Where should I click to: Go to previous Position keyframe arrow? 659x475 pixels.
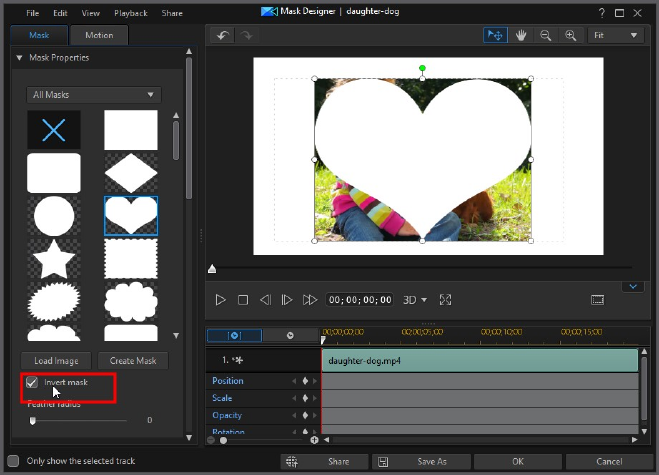tap(294, 381)
